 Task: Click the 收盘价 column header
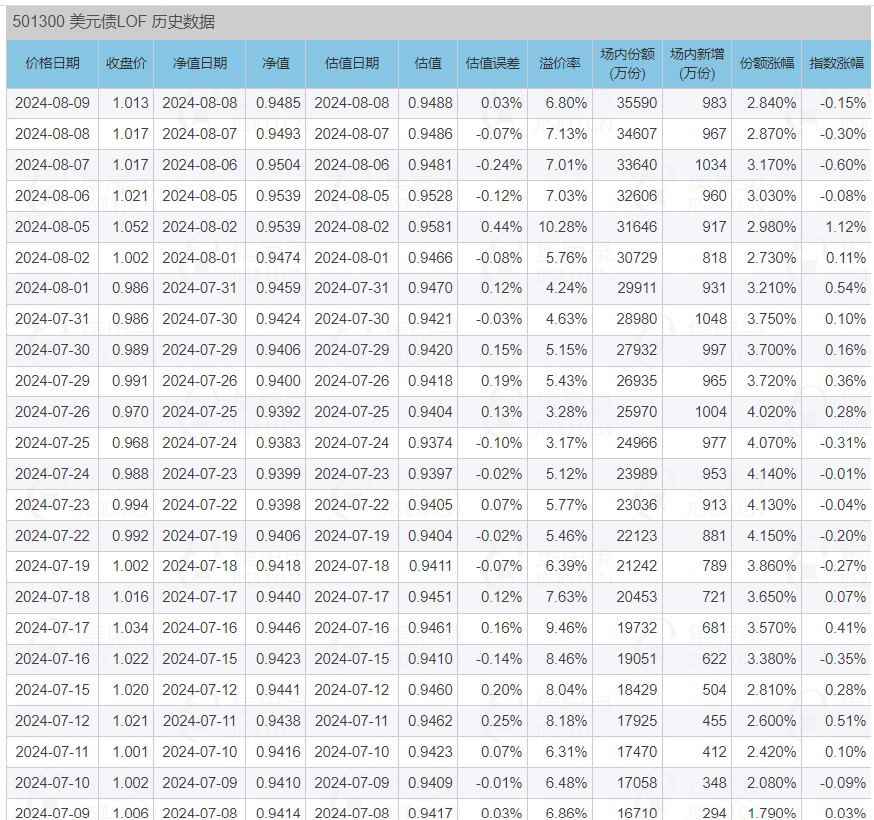tap(126, 63)
